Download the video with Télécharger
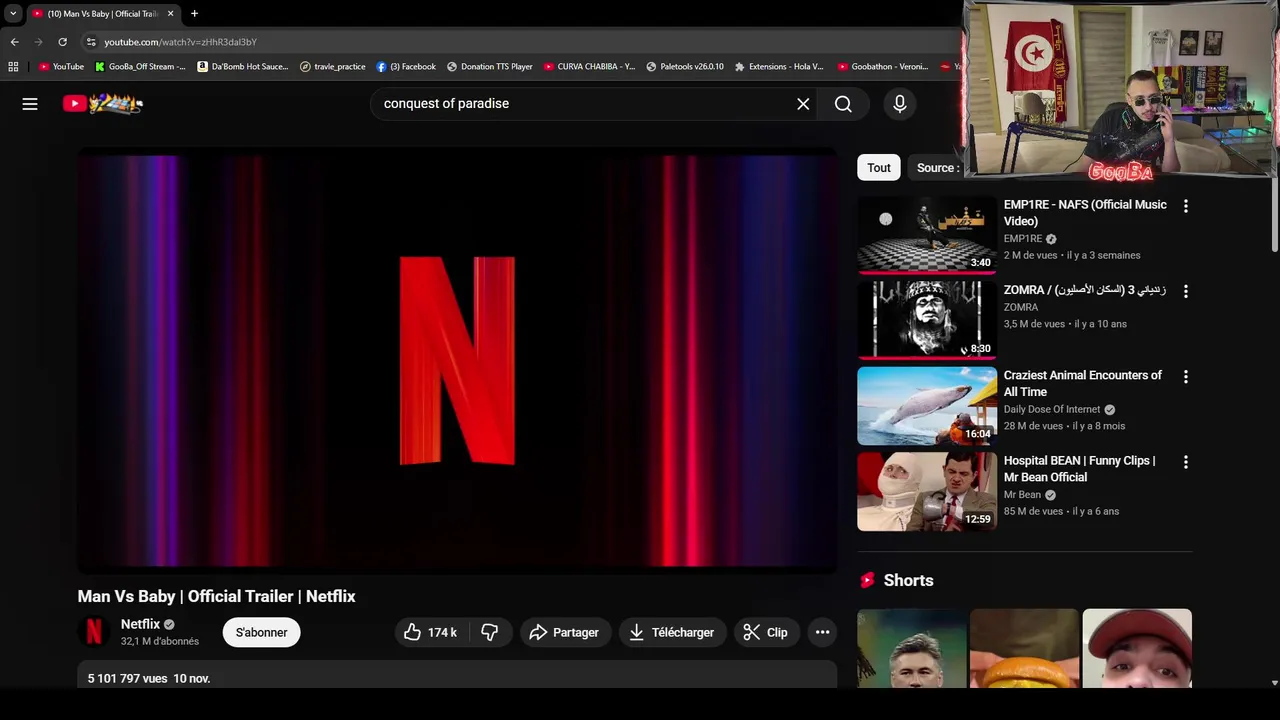The width and height of the screenshot is (1280, 720). 671,632
